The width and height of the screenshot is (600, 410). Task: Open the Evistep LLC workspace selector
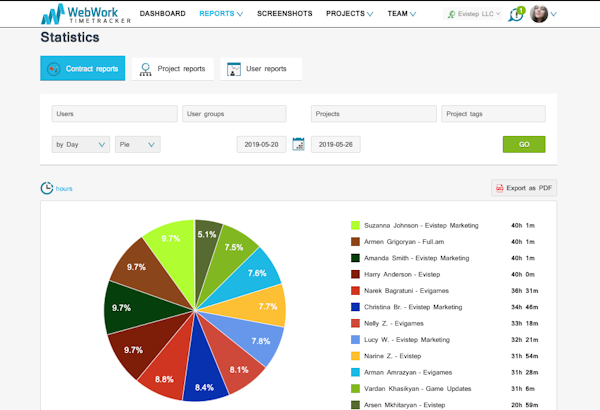(473, 14)
